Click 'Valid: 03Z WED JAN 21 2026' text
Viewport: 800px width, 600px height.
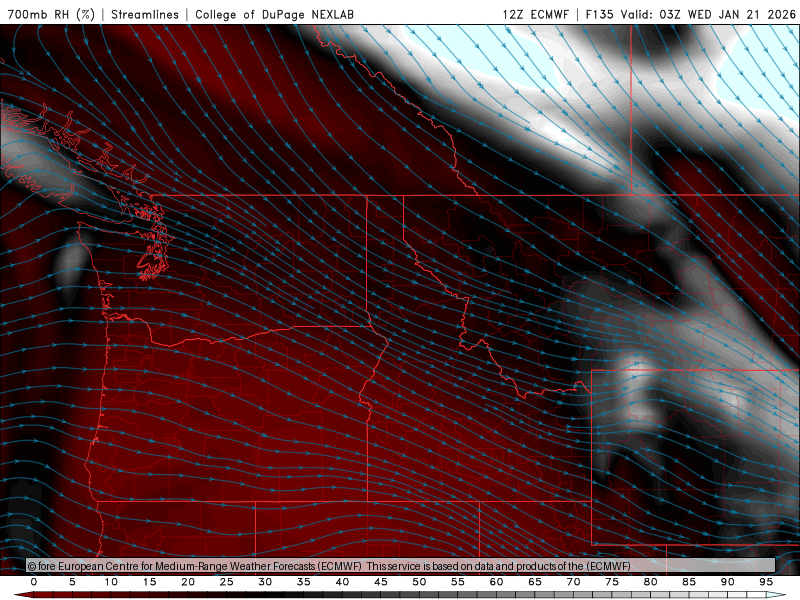point(708,14)
